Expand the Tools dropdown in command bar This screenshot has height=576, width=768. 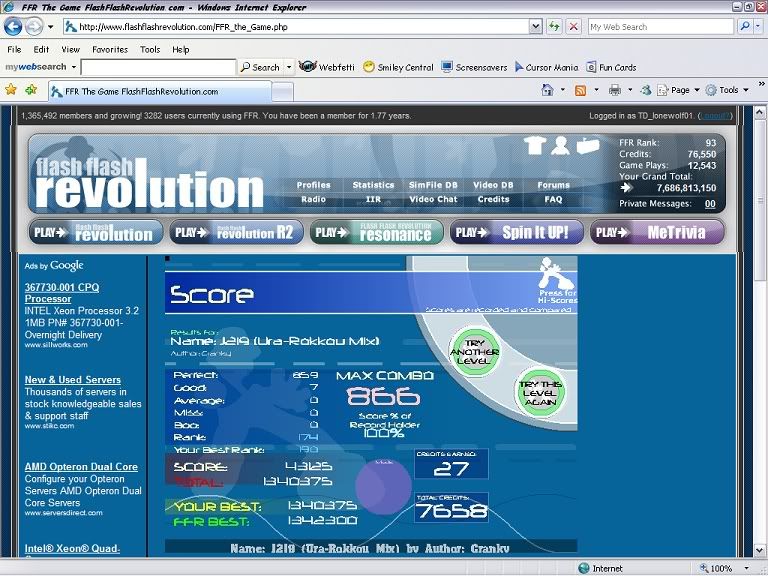727,90
